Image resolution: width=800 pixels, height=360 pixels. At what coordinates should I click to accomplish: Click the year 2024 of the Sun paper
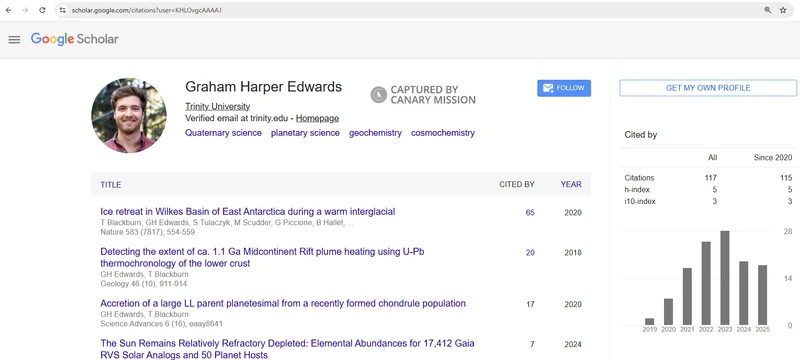click(573, 345)
